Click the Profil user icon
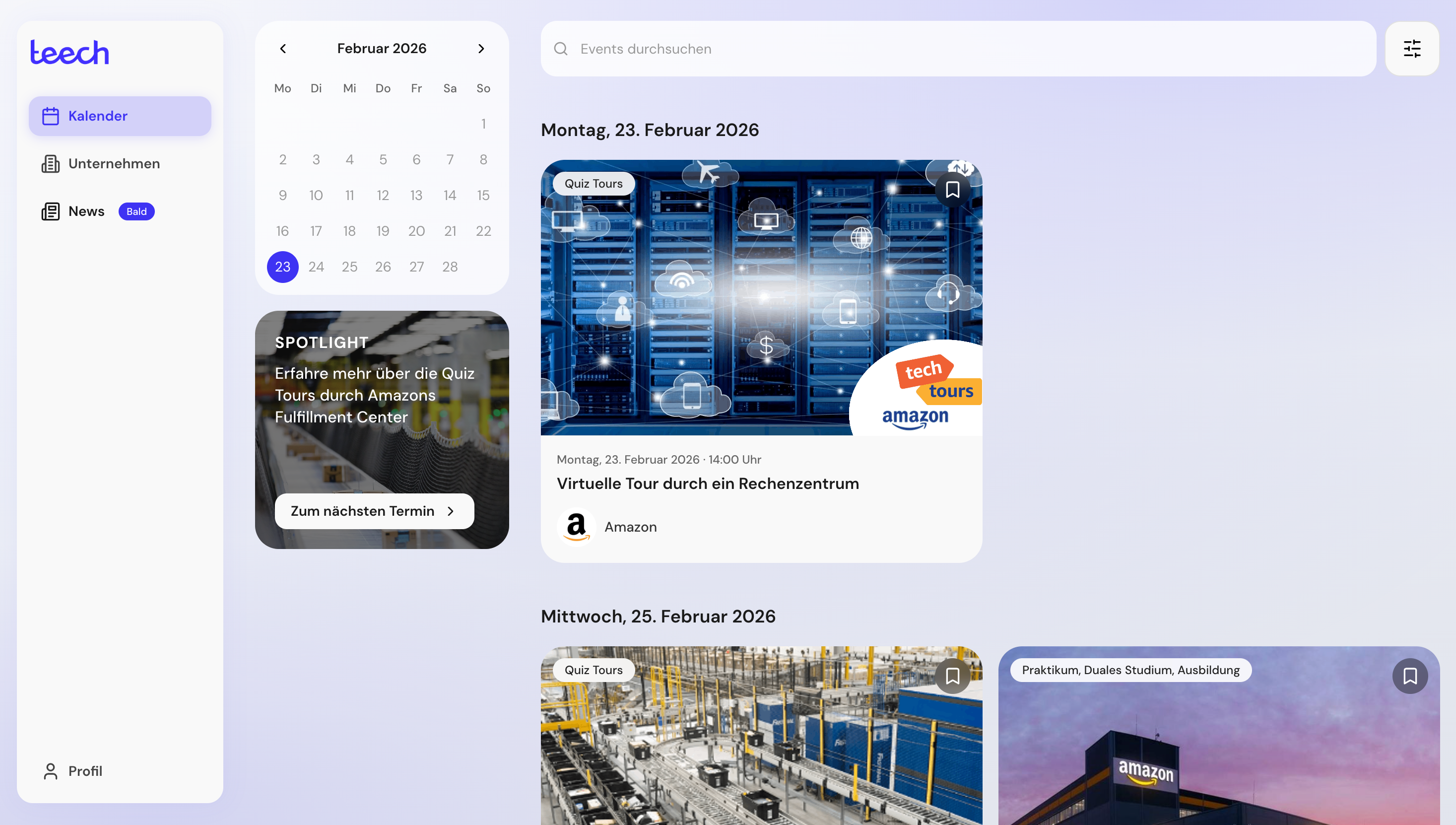The height and width of the screenshot is (825, 1456). click(51, 770)
